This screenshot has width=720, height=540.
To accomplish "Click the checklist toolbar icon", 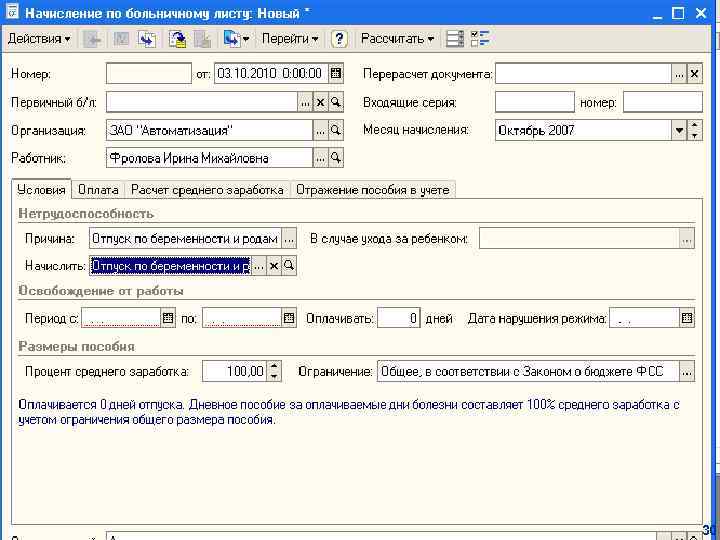I will click(x=481, y=39).
